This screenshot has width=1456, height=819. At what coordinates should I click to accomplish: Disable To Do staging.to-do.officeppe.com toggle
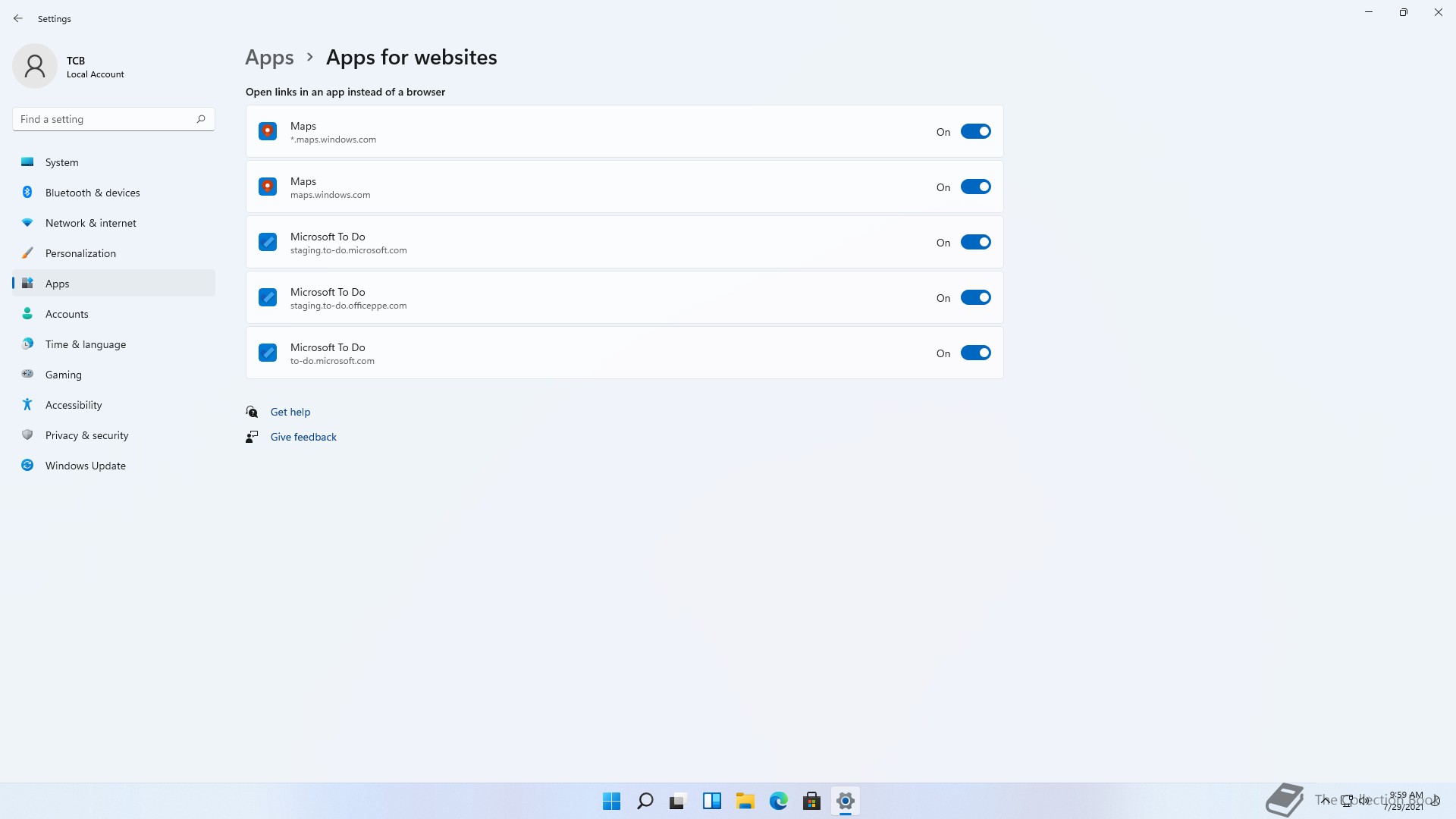(975, 297)
